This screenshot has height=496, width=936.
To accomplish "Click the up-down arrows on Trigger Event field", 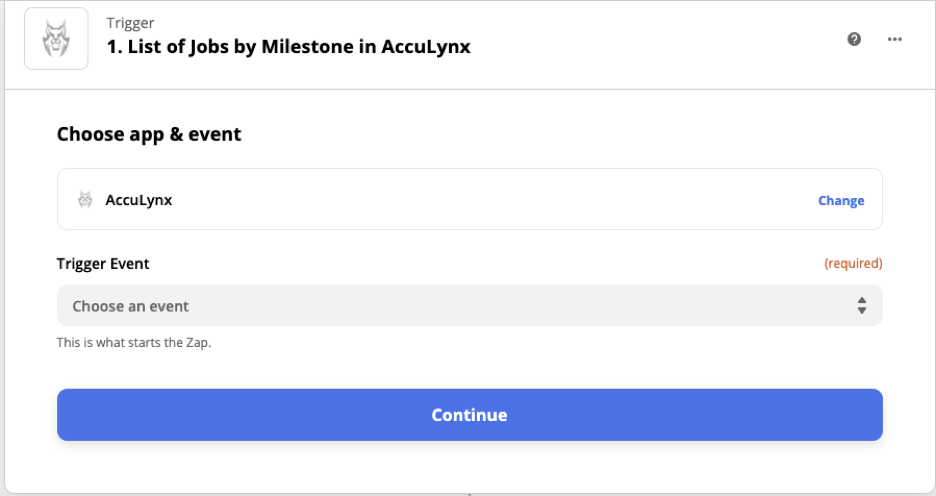I will [x=862, y=306].
